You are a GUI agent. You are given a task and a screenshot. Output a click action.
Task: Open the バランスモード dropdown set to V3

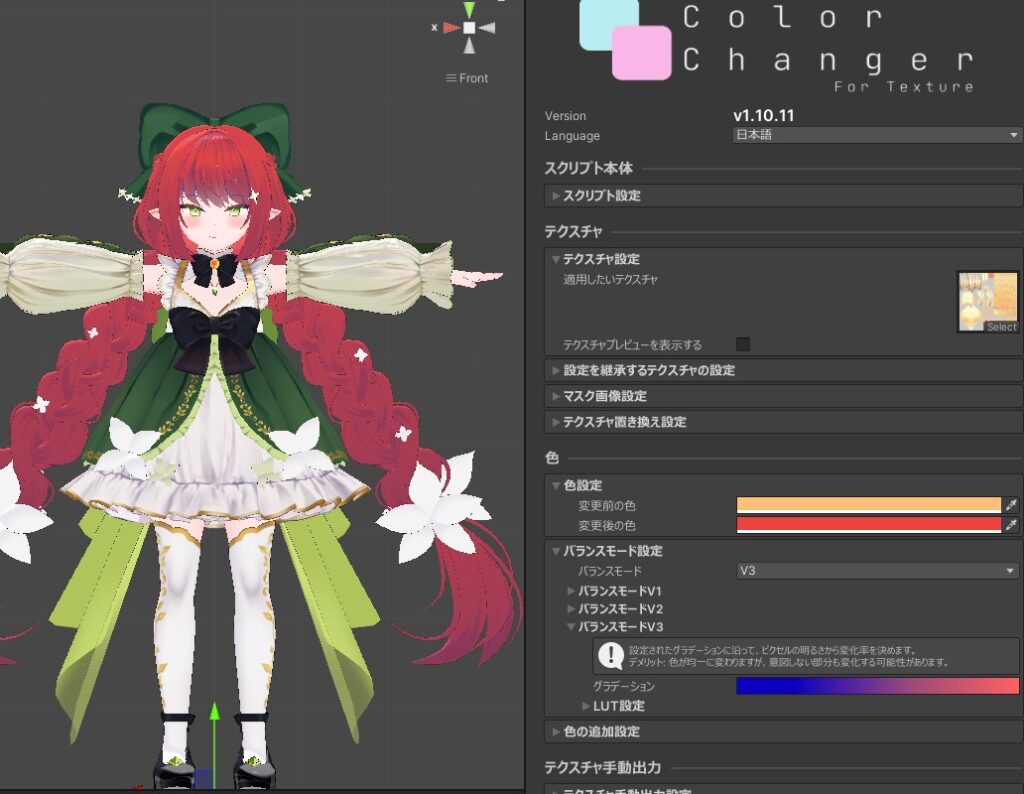876,571
